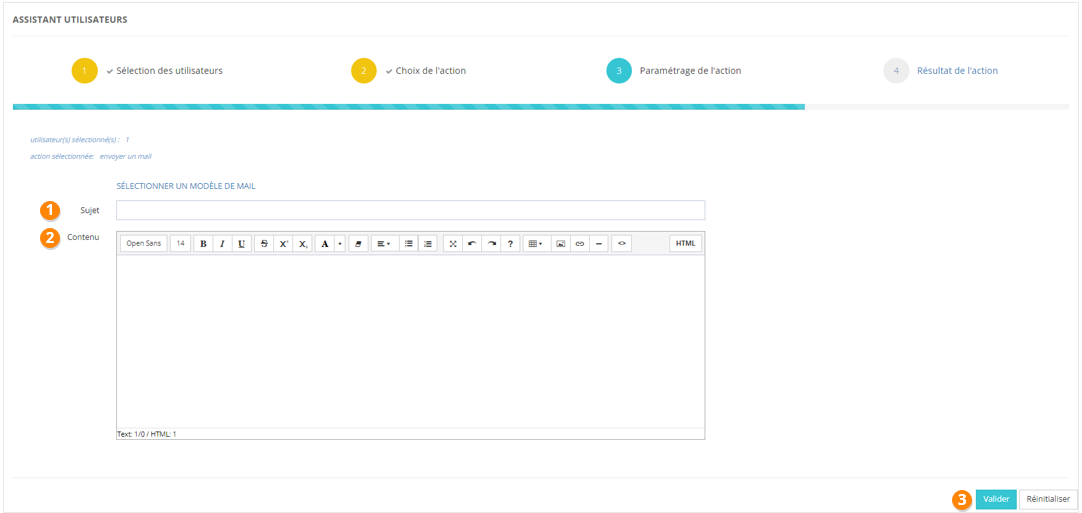
Task: Toggle italic formatting in the editor
Action: pos(222,243)
